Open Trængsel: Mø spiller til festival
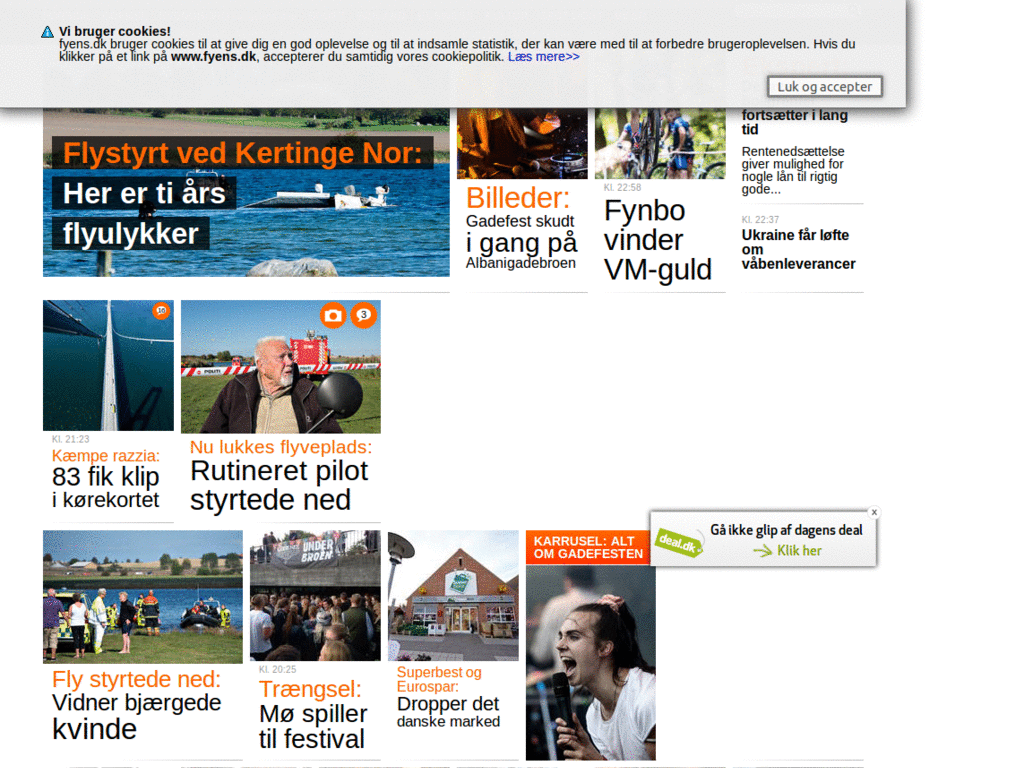1024x768 pixels. pyautogui.click(x=313, y=714)
